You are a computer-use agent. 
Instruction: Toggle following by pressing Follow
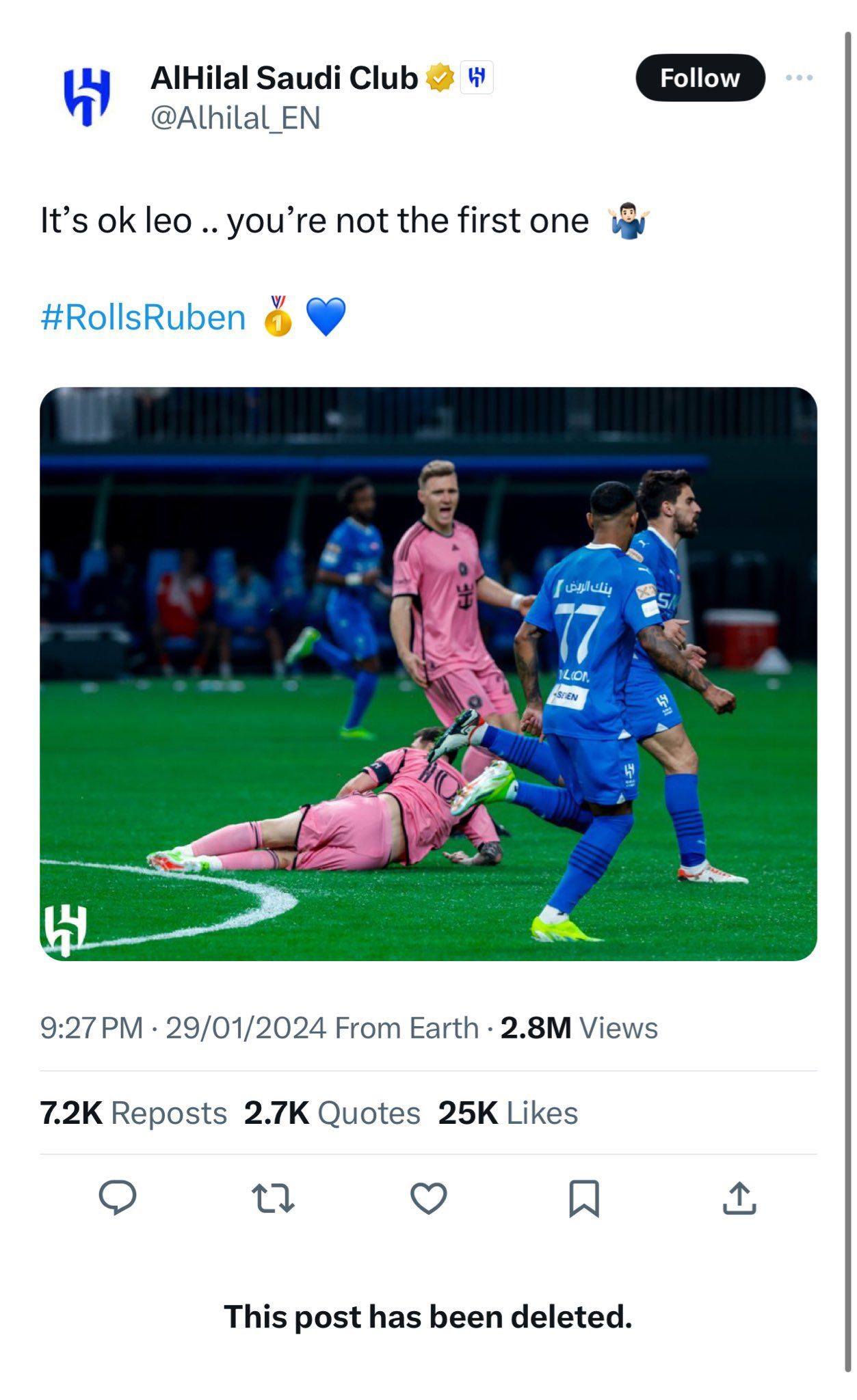click(x=700, y=77)
